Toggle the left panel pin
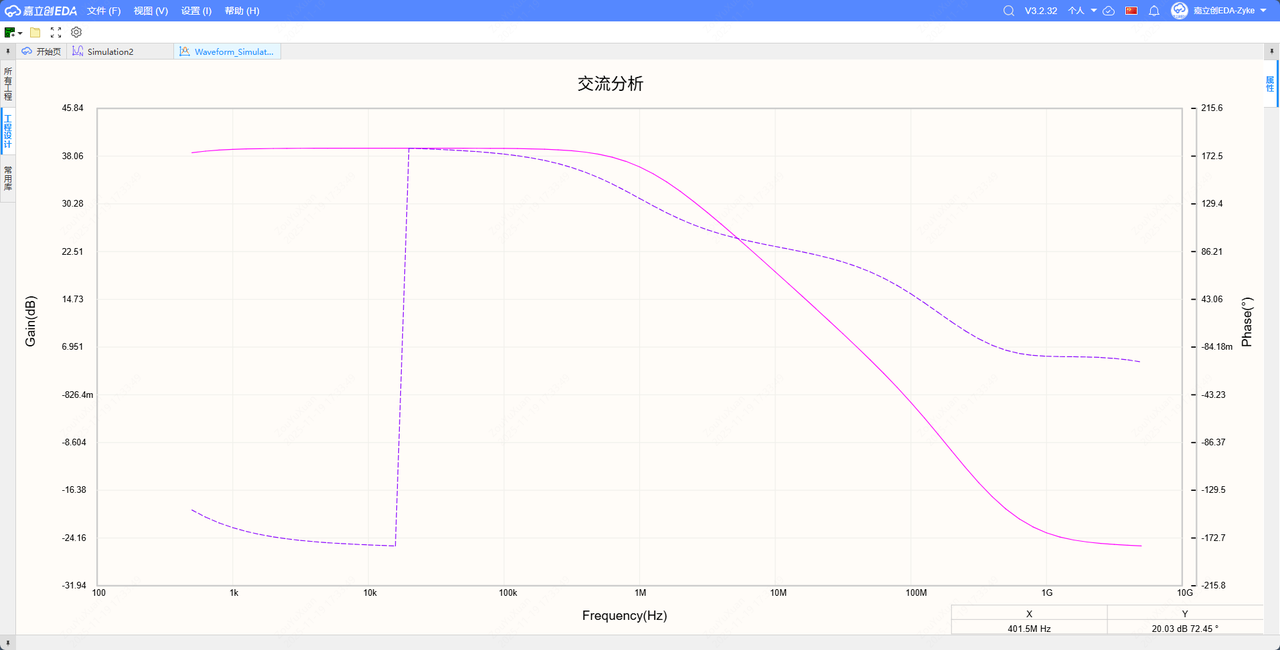The width and height of the screenshot is (1280, 650). tap(9, 51)
